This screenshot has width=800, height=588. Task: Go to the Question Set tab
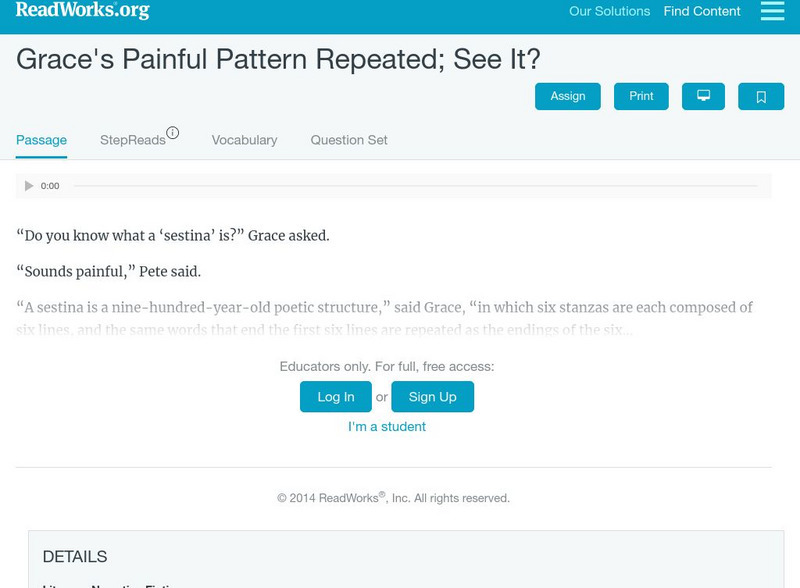(x=349, y=140)
